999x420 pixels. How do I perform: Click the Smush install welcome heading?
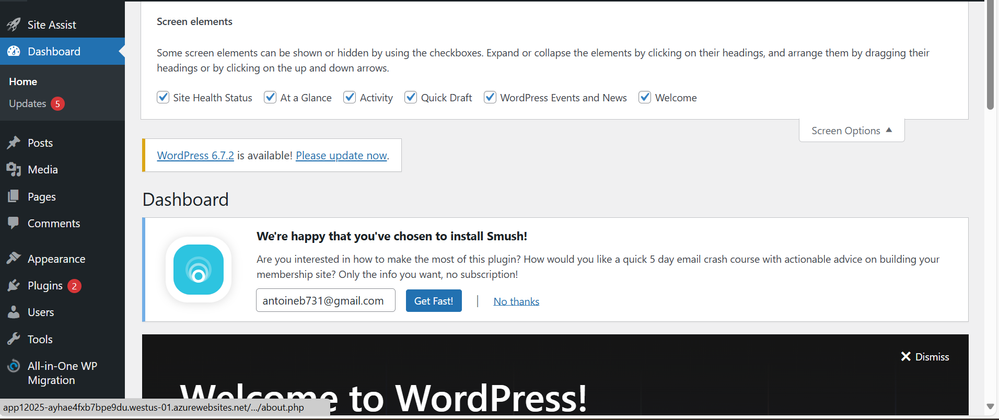pos(392,236)
